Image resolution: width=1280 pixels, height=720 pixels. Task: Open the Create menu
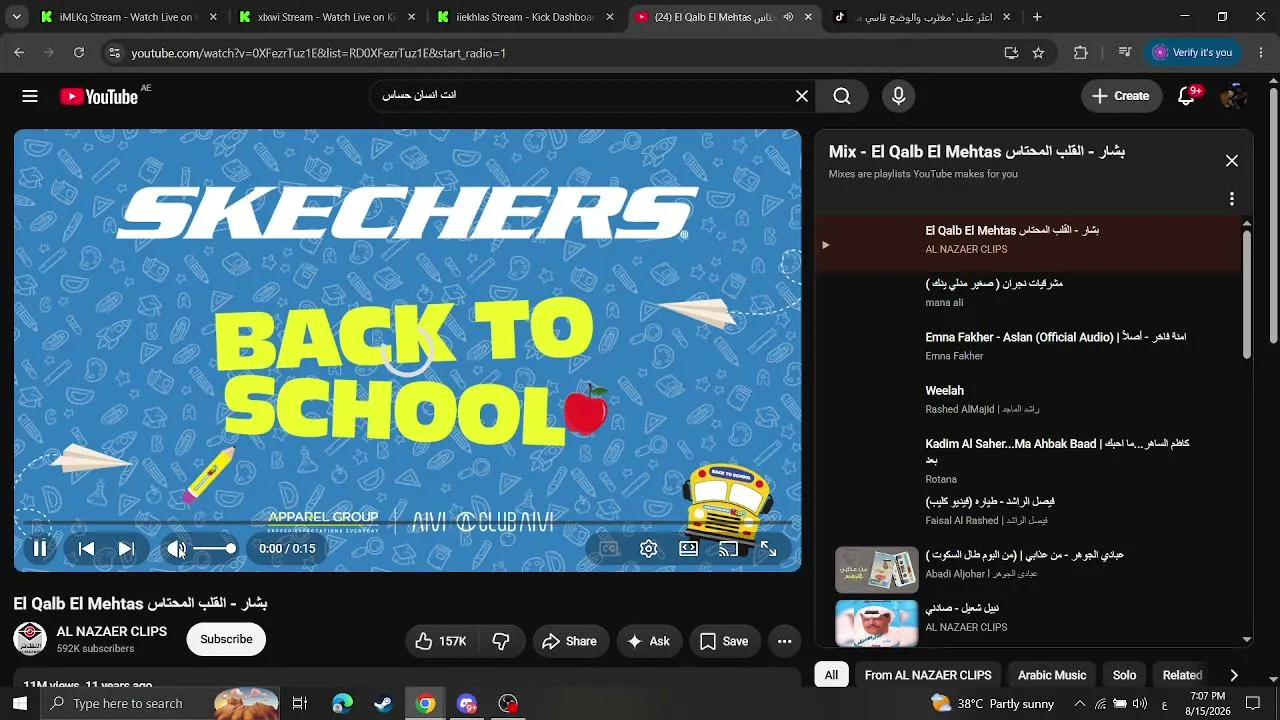click(x=1121, y=96)
